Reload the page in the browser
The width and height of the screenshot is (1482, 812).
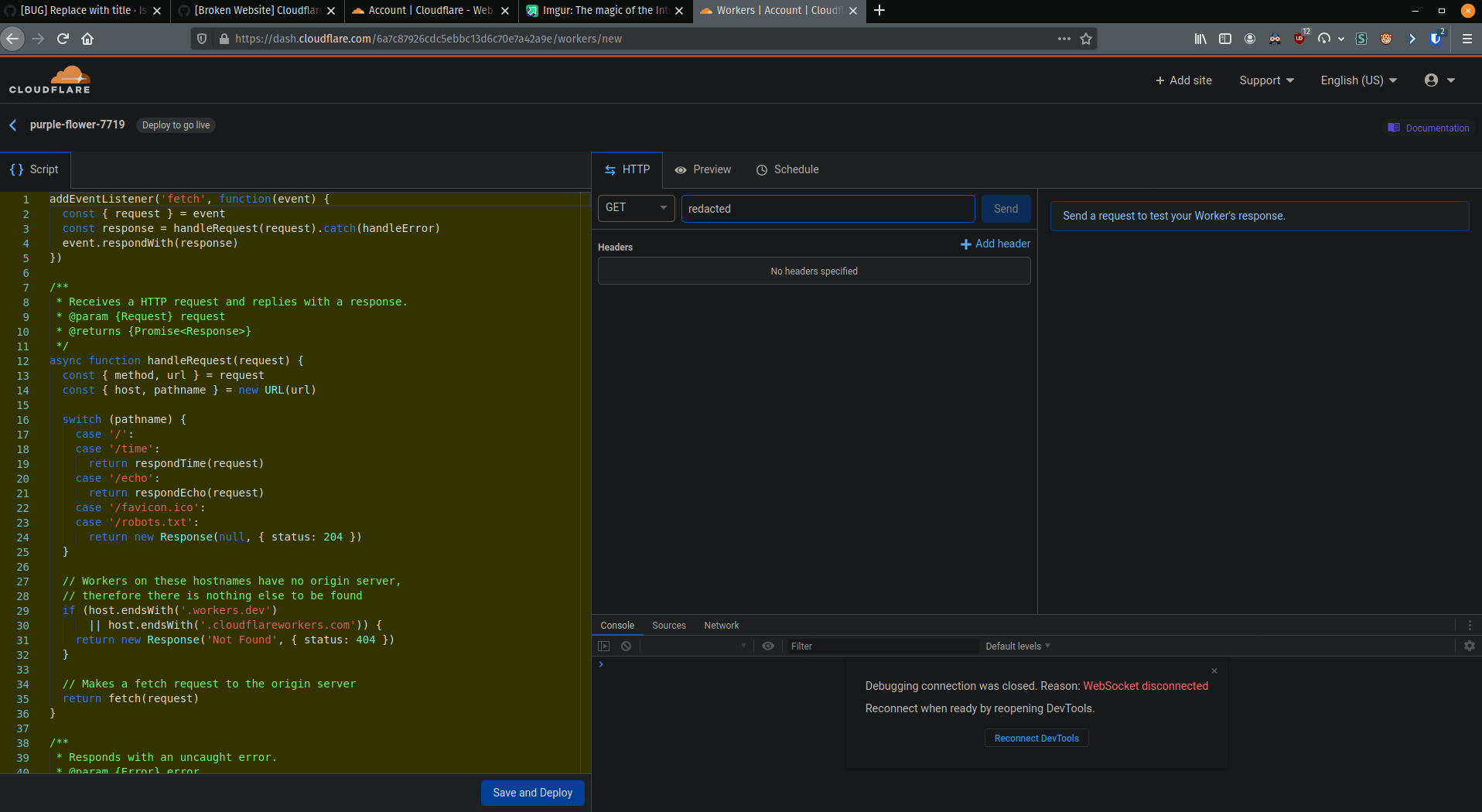click(63, 39)
